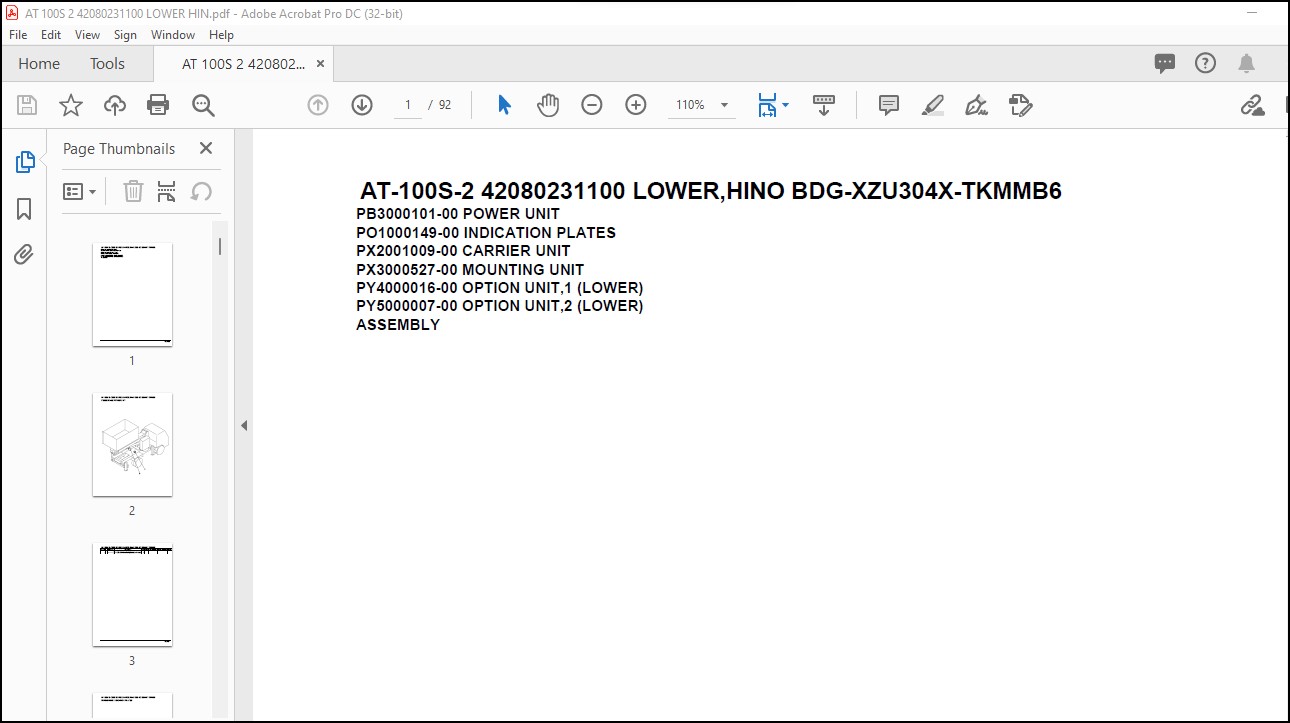
Task: Select the Highlight text tool
Action: 933,105
